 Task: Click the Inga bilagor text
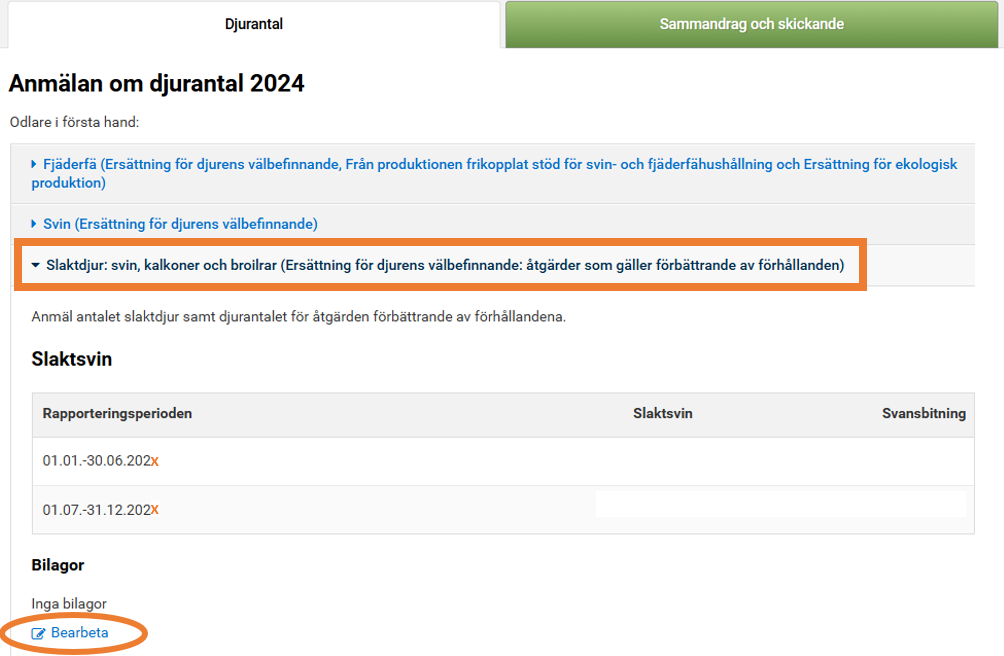[69, 603]
